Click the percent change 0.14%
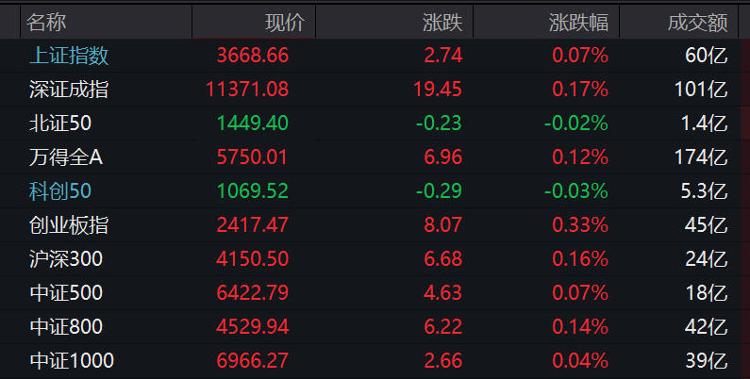The height and width of the screenshot is (379, 750). coord(580,327)
